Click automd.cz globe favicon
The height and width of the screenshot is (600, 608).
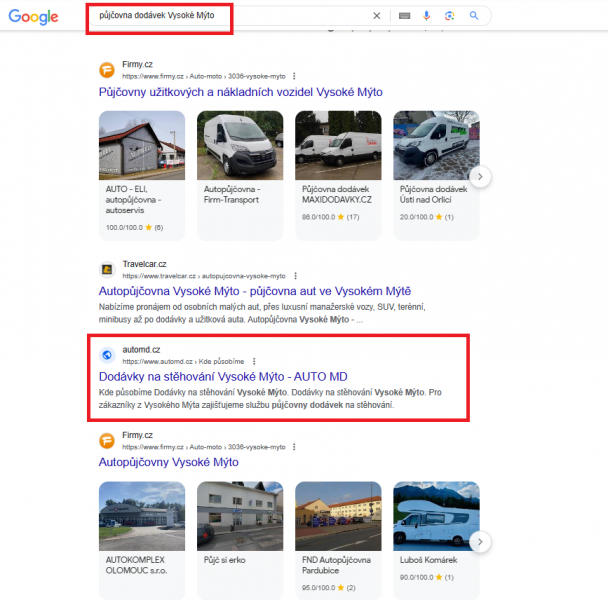point(107,355)
